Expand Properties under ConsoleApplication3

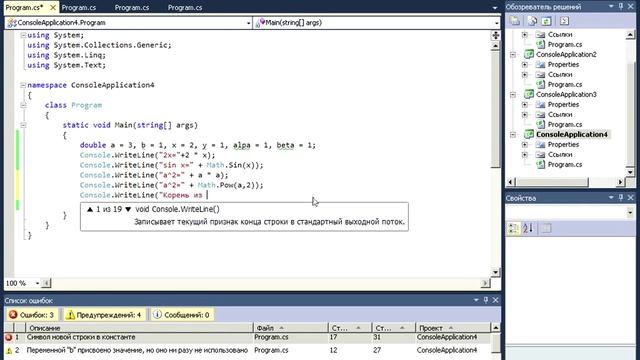[525, 104]
